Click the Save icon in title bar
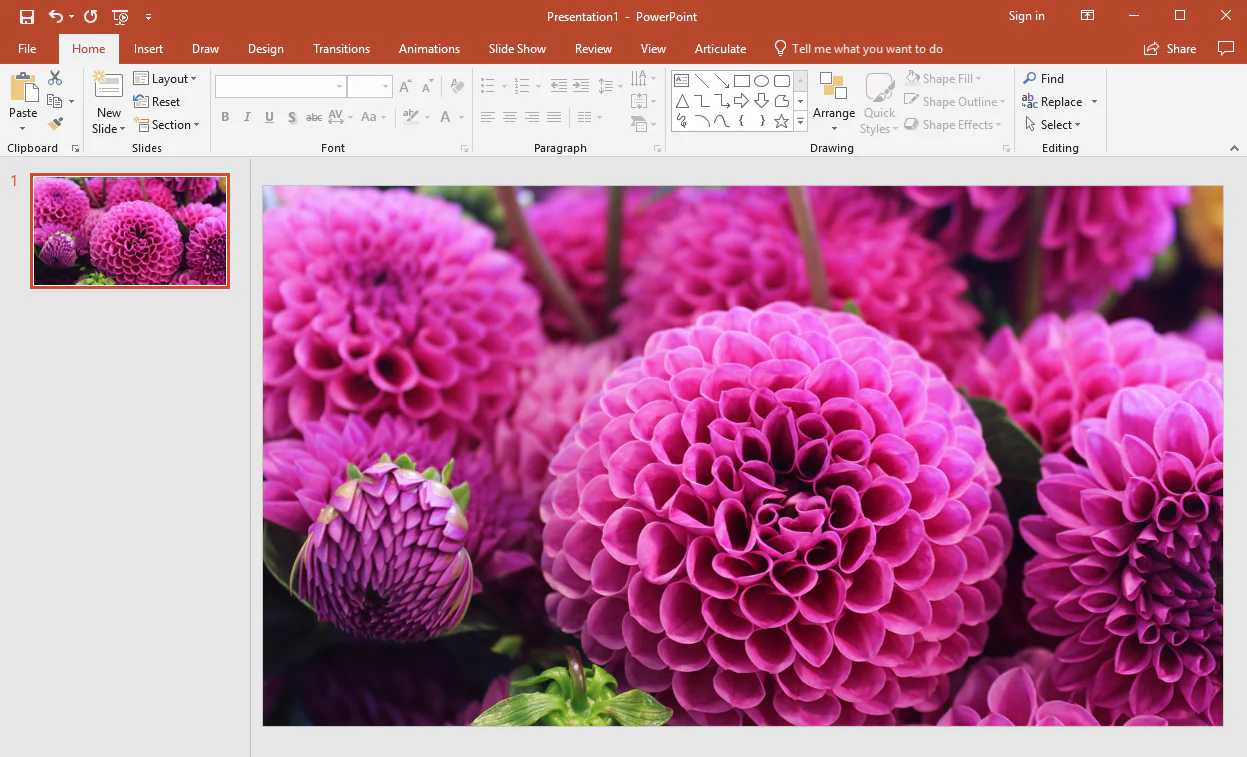The height and width of the screenshot is (757, 1247). 27,16
